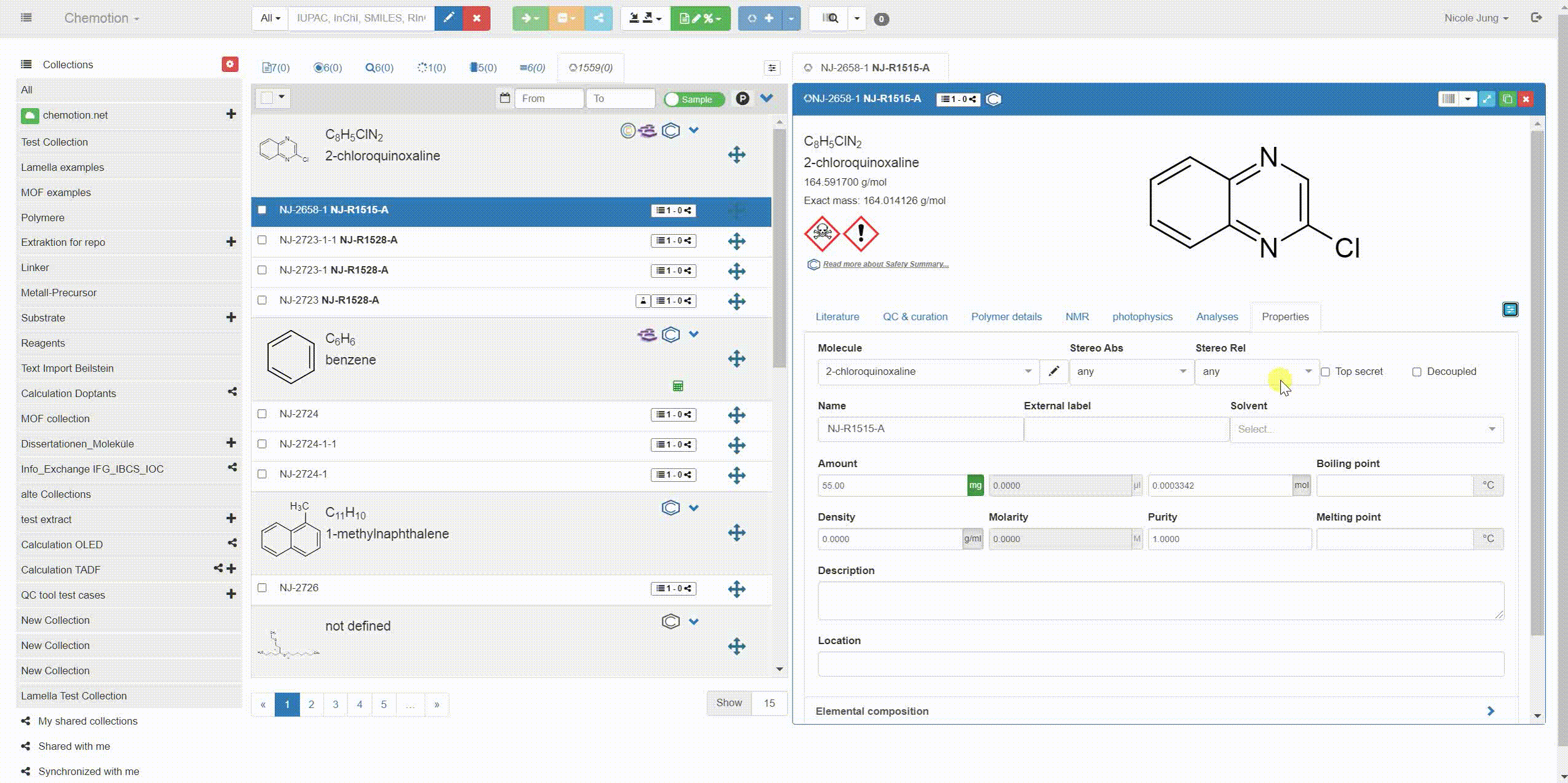
Task: Click the pencil icon beside Molecule dropdown
Action: point(1053,371)
